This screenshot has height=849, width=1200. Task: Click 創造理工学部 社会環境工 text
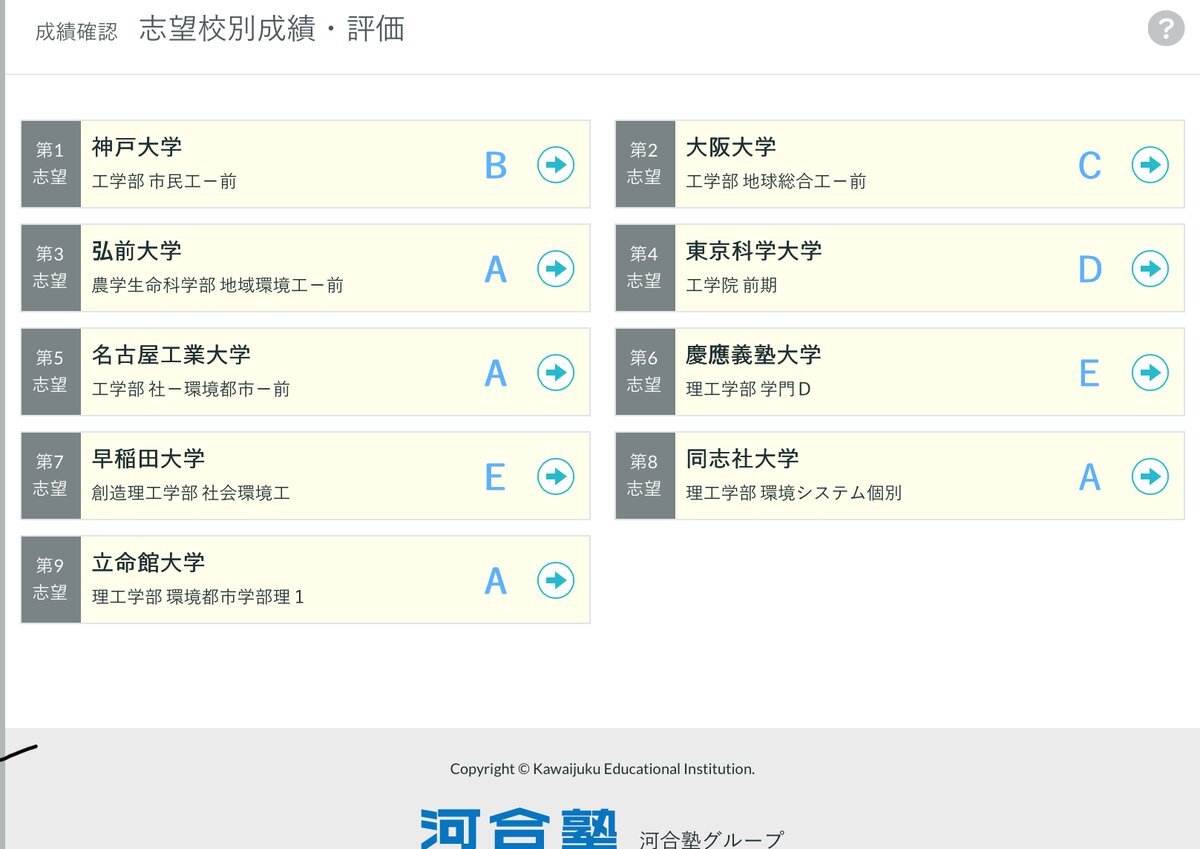pos(191,494)
